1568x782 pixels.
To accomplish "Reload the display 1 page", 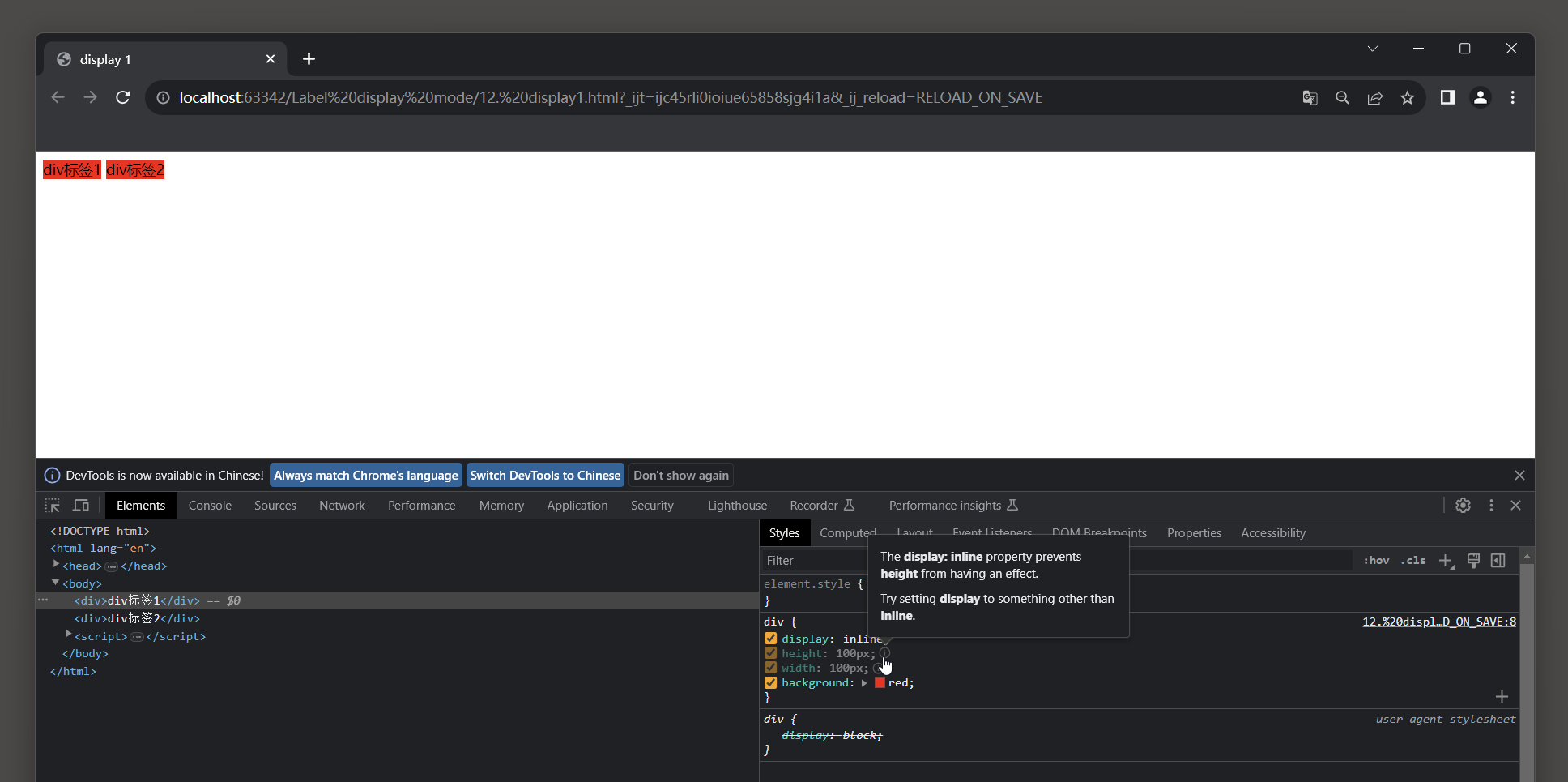I will pyautogui.click(x=123, y=97).
